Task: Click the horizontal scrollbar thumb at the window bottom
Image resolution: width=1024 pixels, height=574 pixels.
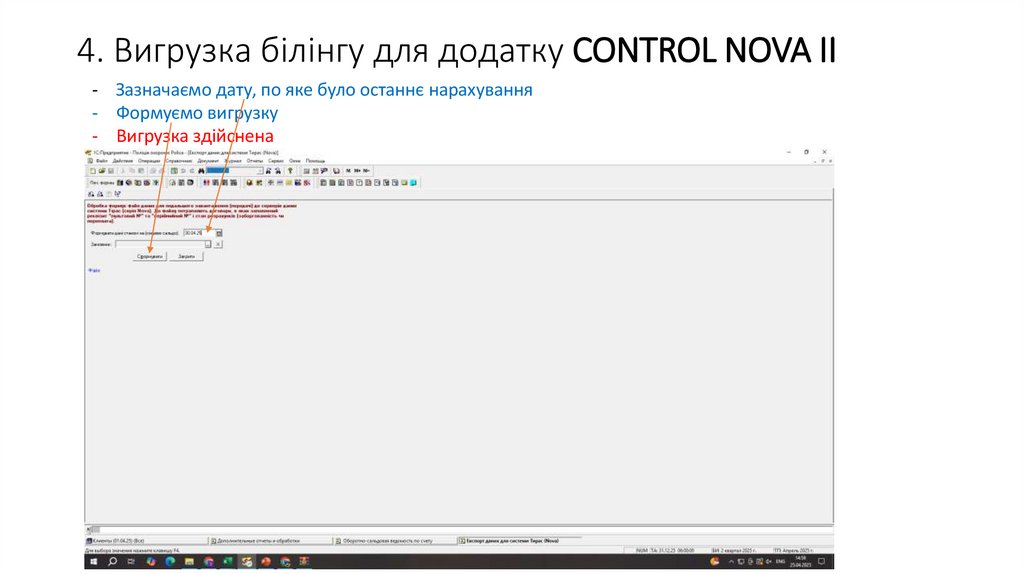Action: pos(95,530)
